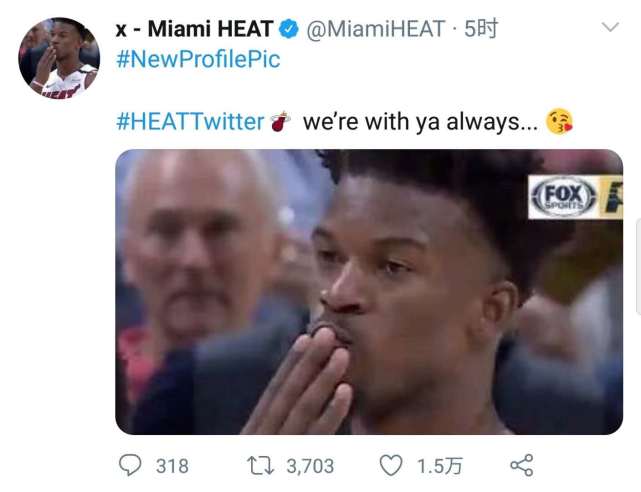Open the #NewProfilePic hashtag
The height and width of the screenshot is (492, 641).
pos(198,59)
